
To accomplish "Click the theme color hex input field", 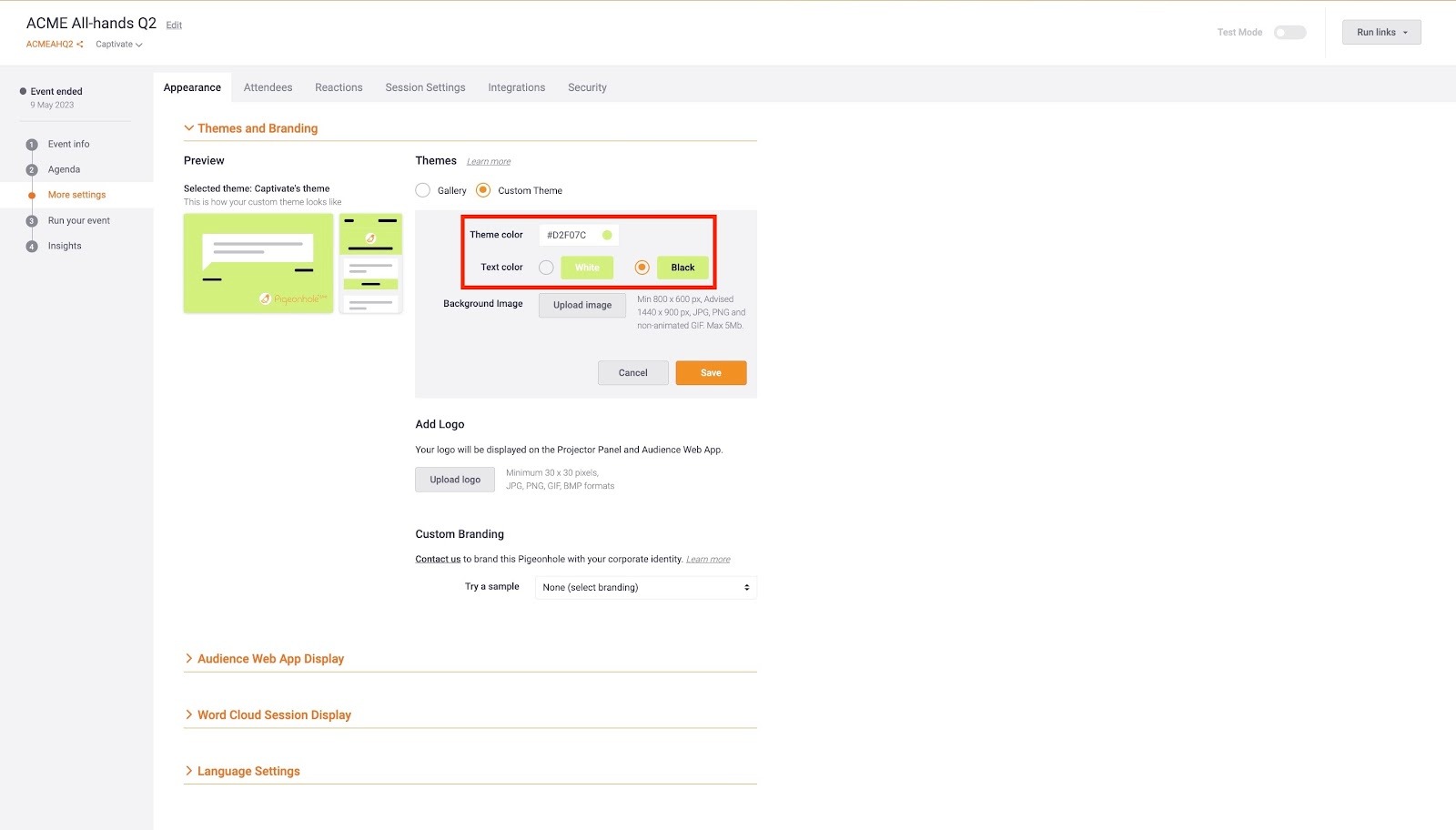I will pyautogui.click(x=570, y=235).
